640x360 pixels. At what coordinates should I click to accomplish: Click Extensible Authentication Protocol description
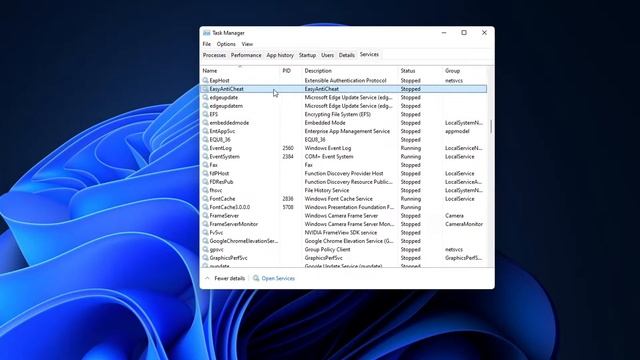tap(345, 80)
